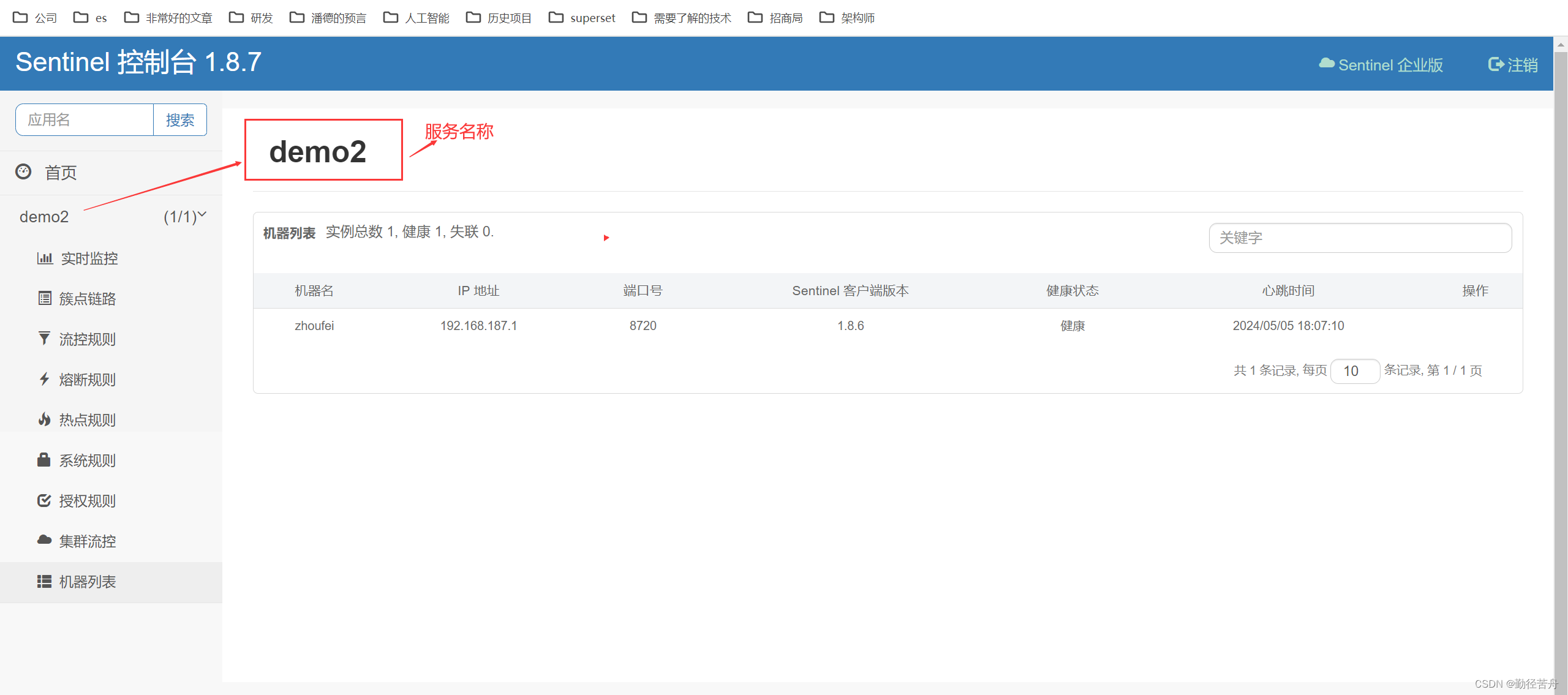This screenshot has width=1568, height=695.
Task: Open the 首页 home menu item
Action: point(60,173)
